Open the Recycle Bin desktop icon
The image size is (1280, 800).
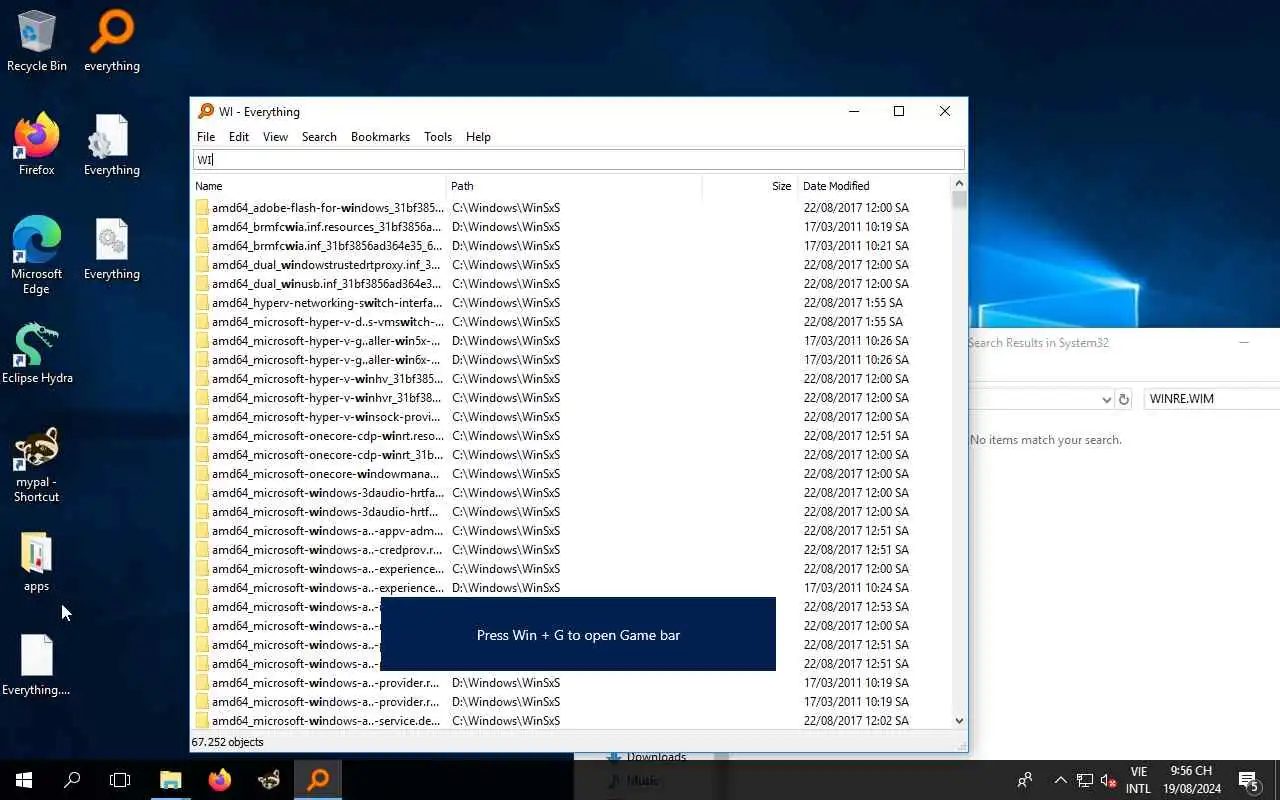click(x=37, y=41)
